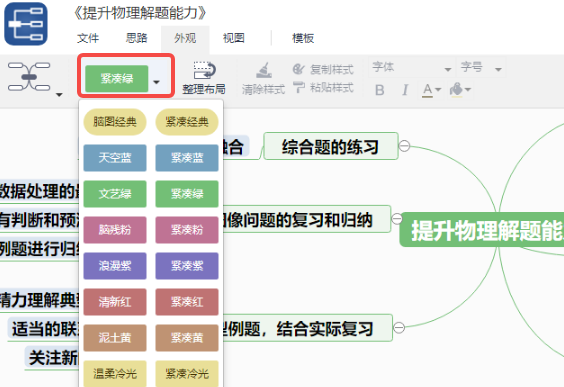Select the central 提升物理解题能力 node
The height and width of the screenshot is (387, 564).
(x=482, y=230)
